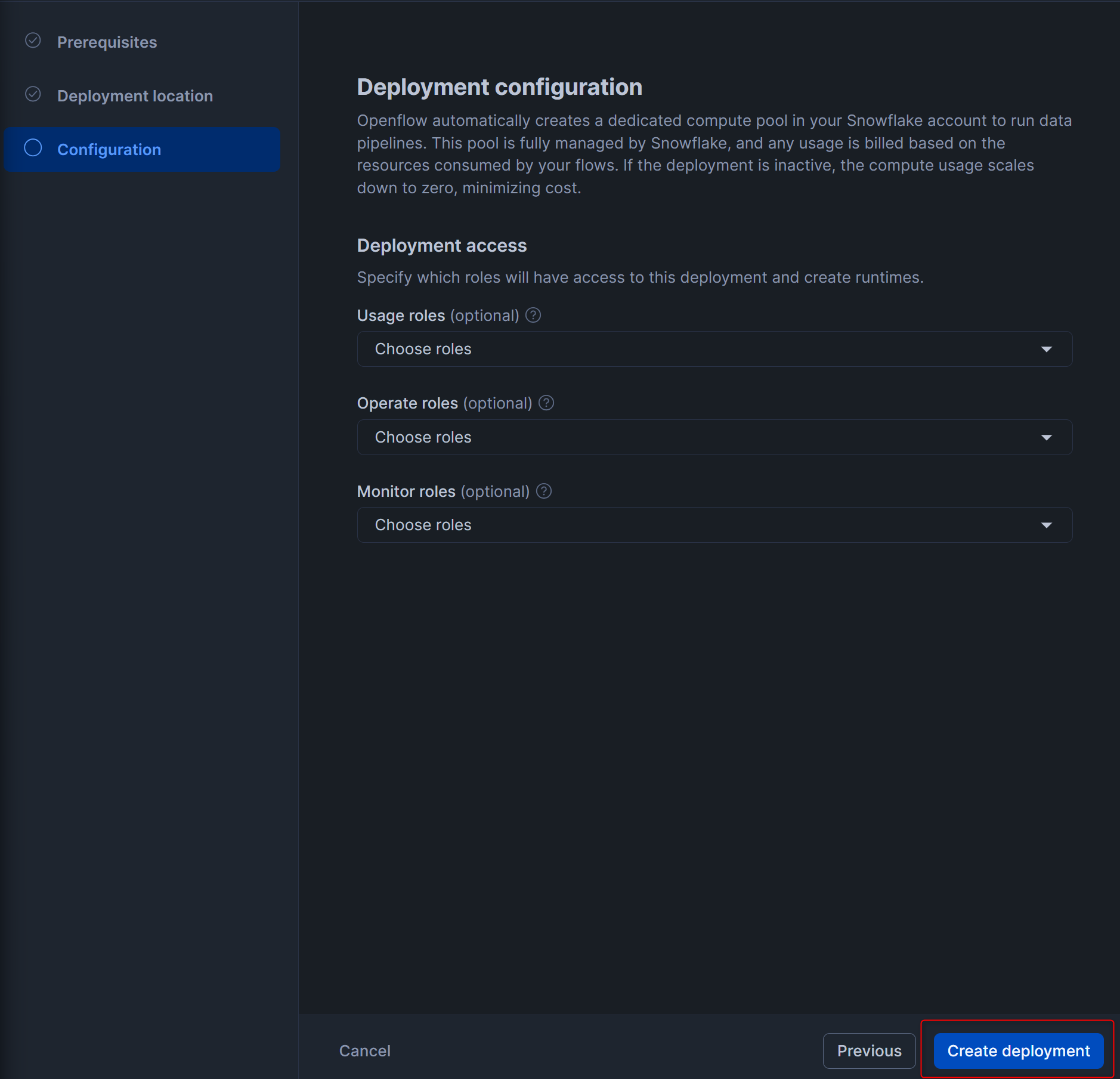The image size is (1120, 1079).
Task: Select the Configuration step in sidebar
Action: tap(109, 150)
